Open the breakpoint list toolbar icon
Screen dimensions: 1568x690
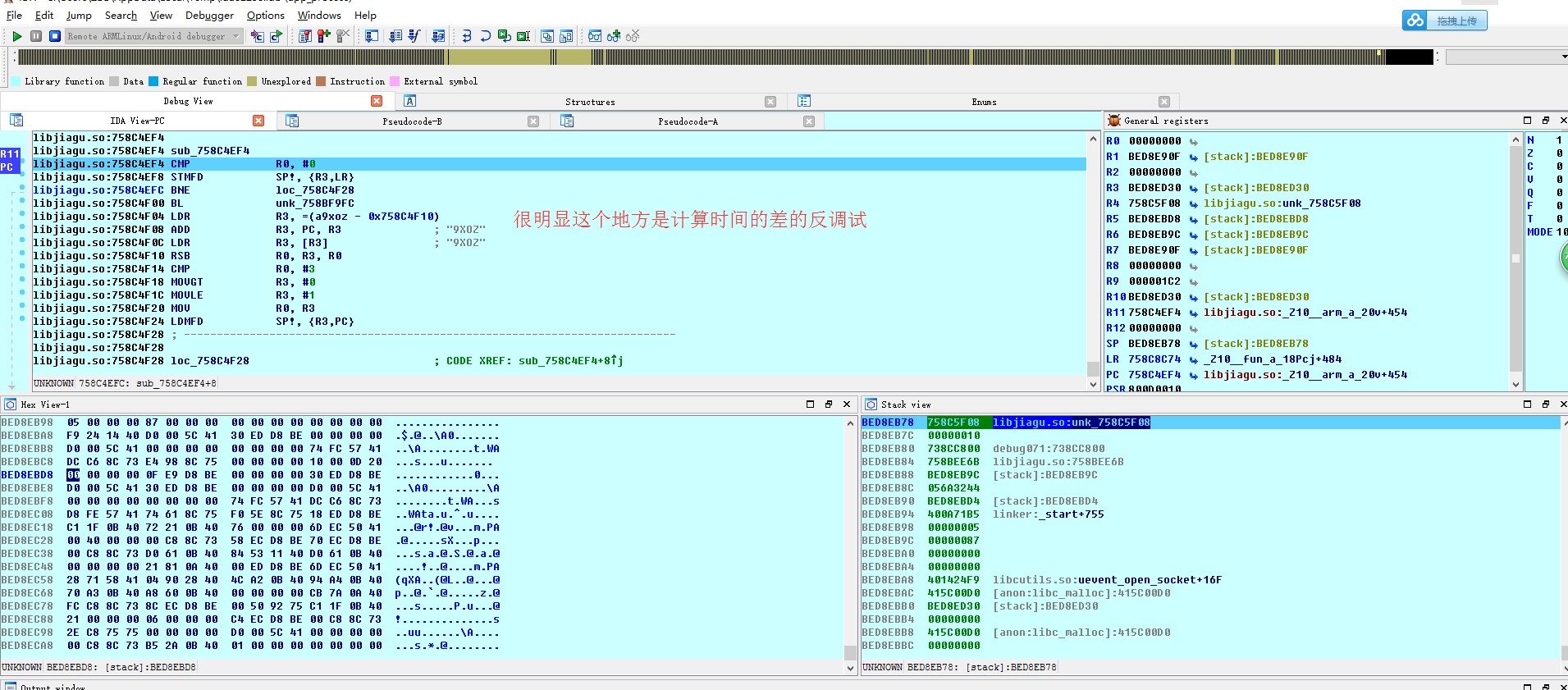point(305,36)
